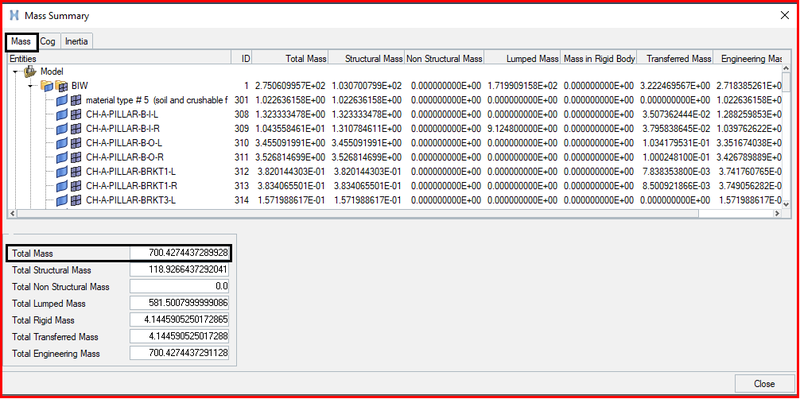Click the Total Lumped Mass value field
Image resolution: width=800 pixels, height=399 pixels.
pyautogui.click(x=180, y=304)
